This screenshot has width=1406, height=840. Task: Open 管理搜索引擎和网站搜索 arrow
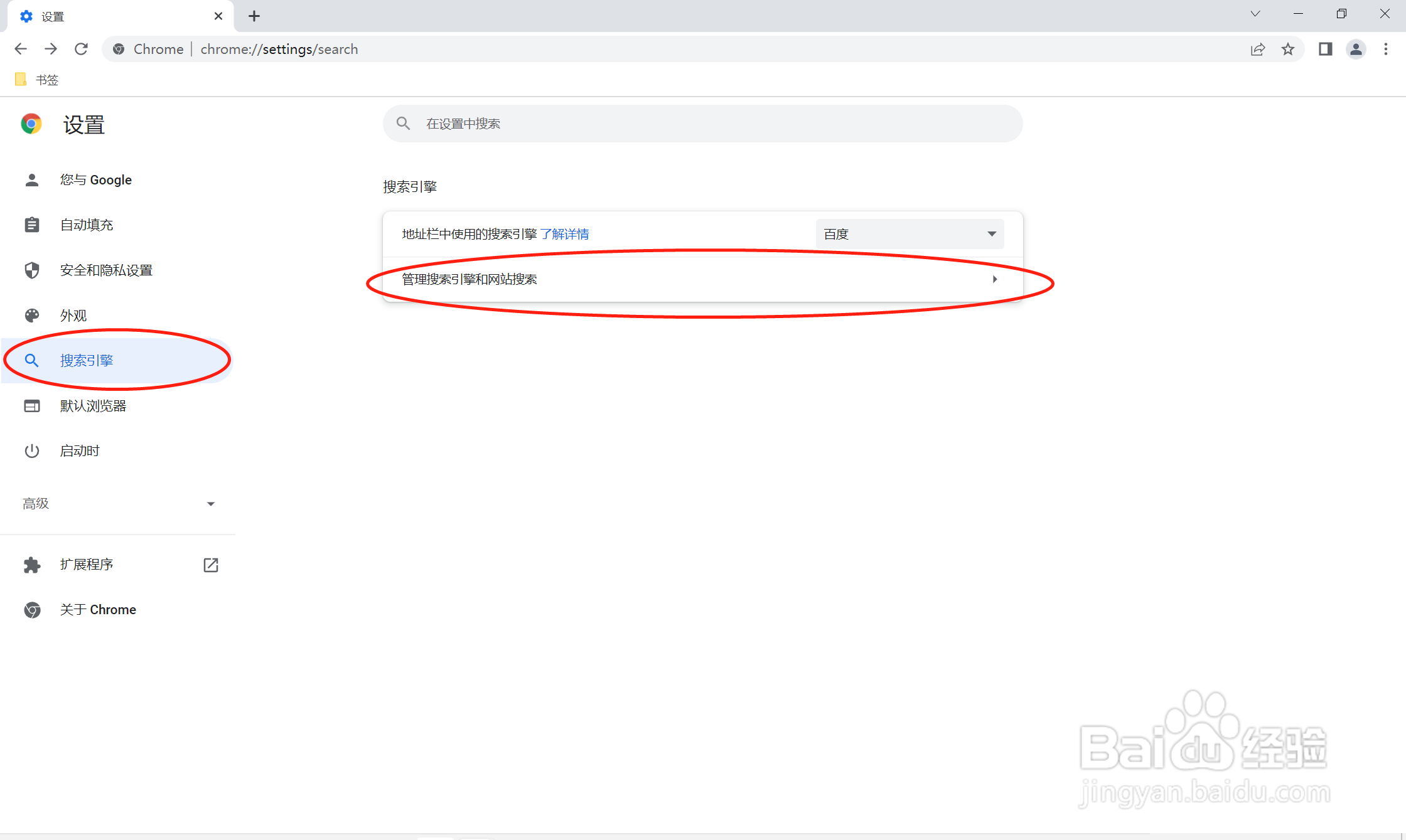pyautogui.click(x=995, y=279)
